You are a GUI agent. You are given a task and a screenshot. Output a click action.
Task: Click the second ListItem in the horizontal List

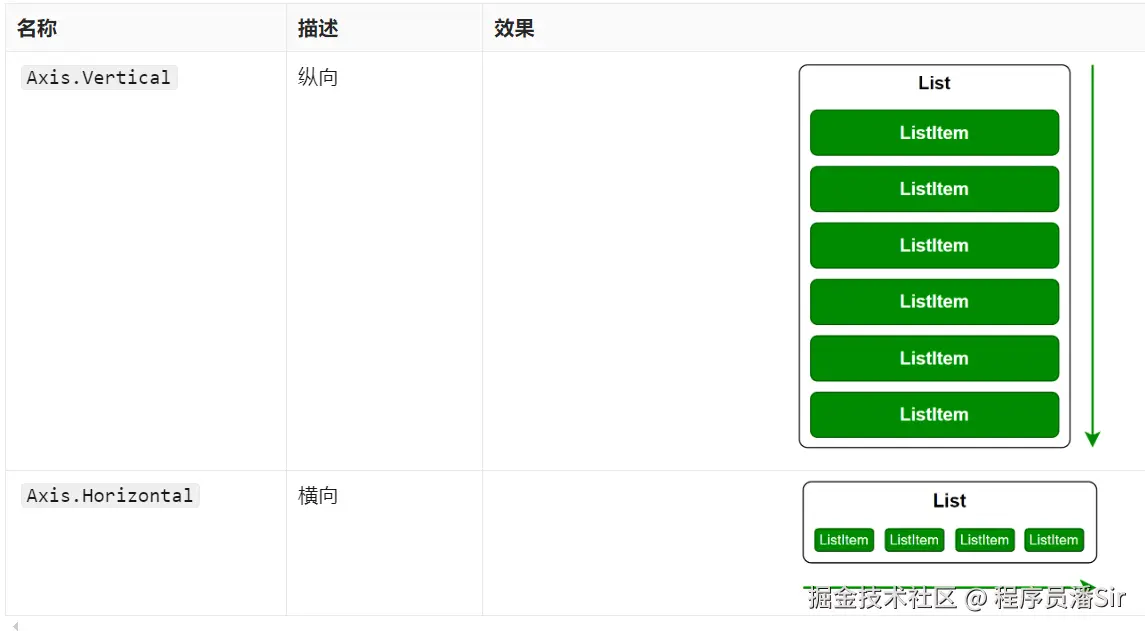tap(913, 540)
